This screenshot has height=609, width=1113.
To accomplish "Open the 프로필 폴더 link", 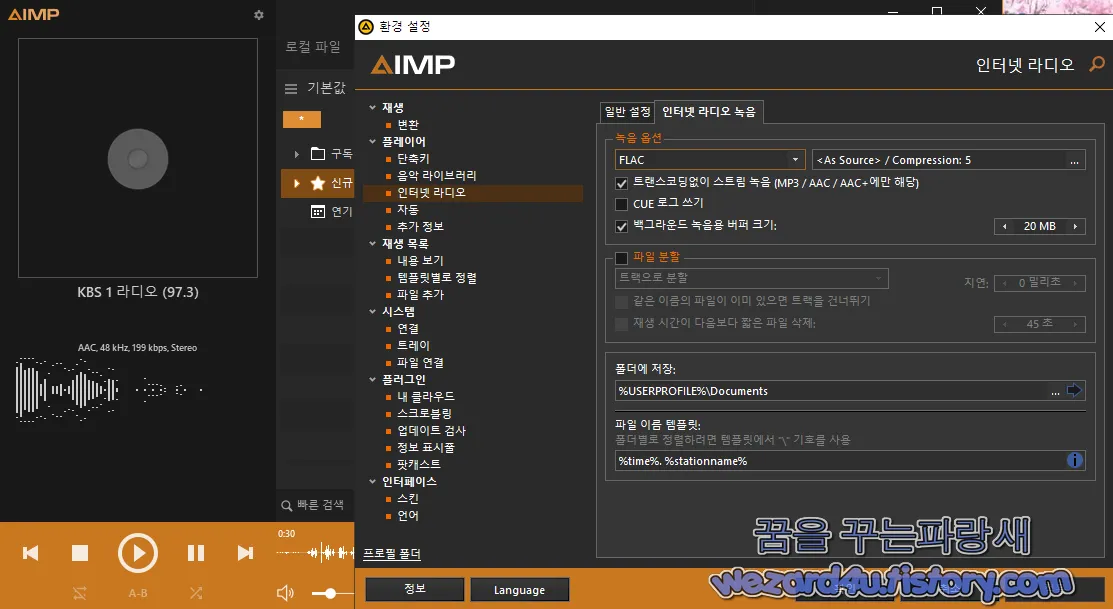I will (394, 553).
